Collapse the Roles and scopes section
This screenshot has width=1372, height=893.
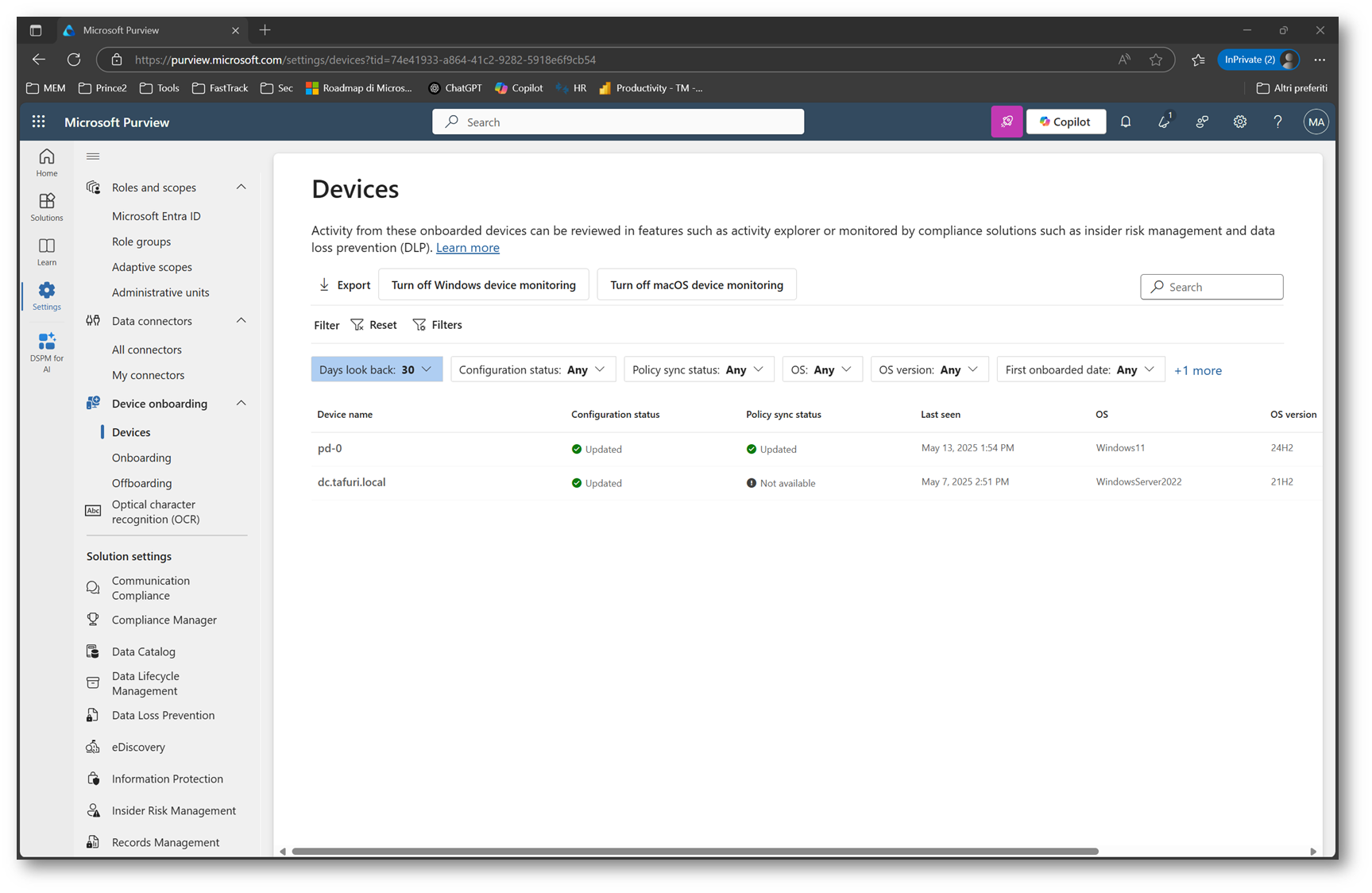tap(242, 187)
